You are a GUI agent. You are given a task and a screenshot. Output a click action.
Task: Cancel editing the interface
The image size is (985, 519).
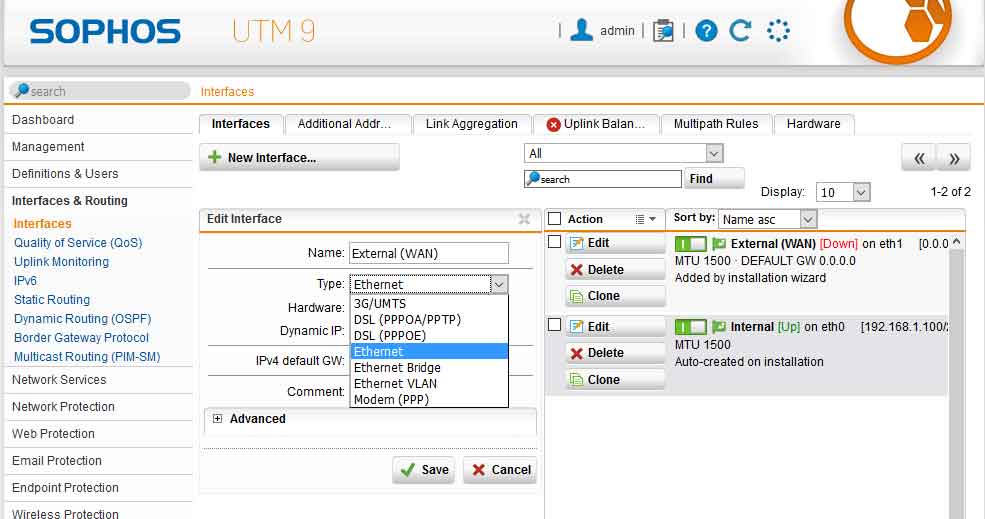pos(500,469)
